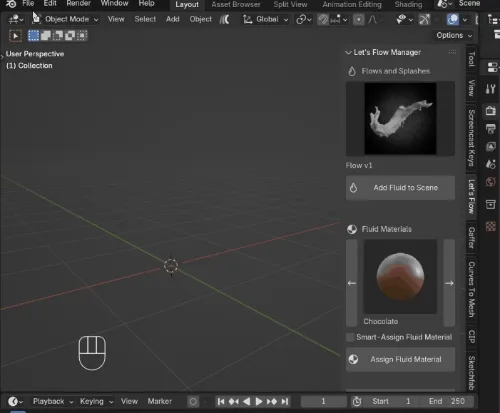
Task: Set selection mode to new selection
Action: click(x=33, y=35)
